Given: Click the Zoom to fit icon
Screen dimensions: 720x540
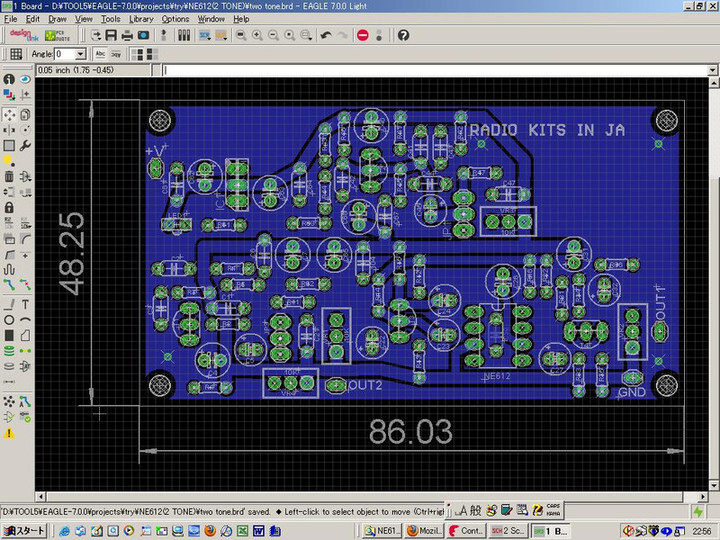Looking at the screenshot, I should (240, 35).
